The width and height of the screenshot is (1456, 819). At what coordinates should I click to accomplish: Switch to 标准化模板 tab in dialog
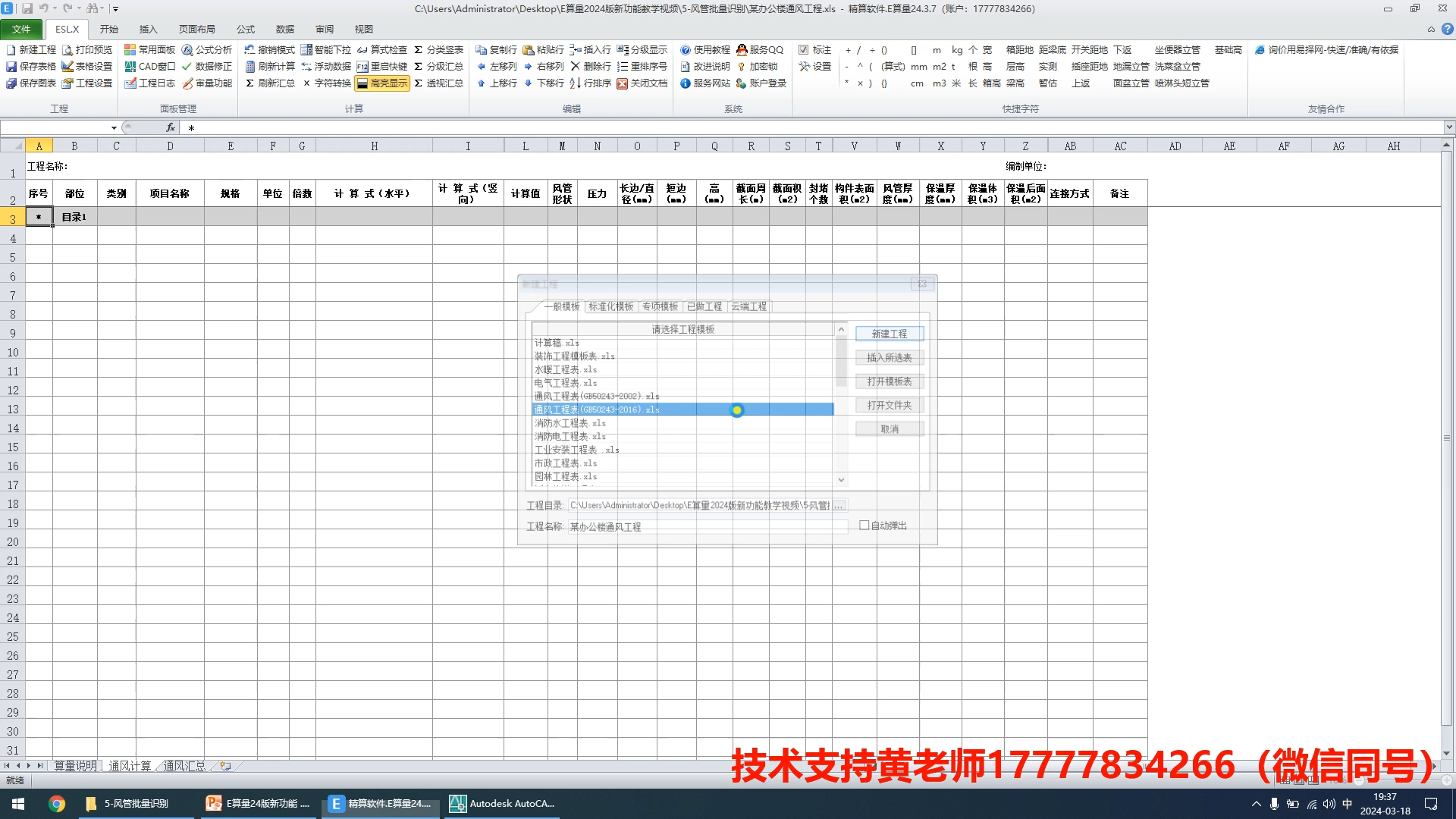(610, 306)
